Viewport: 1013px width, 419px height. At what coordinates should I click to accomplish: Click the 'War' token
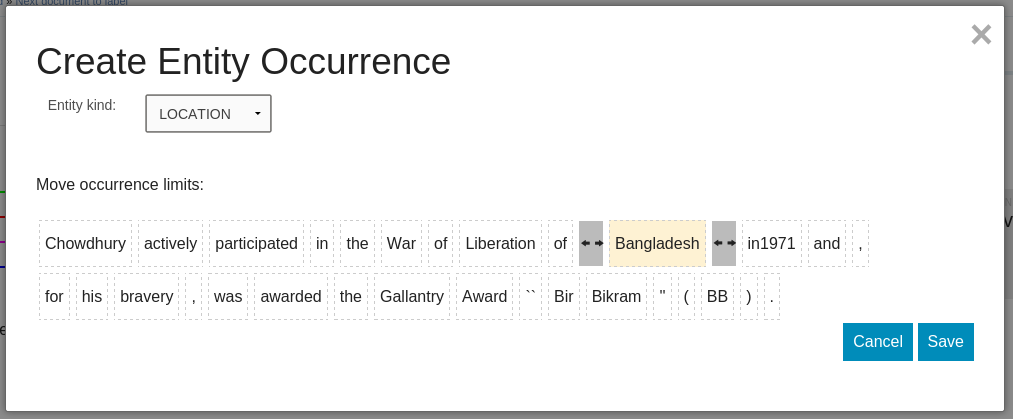coord(401,243)
